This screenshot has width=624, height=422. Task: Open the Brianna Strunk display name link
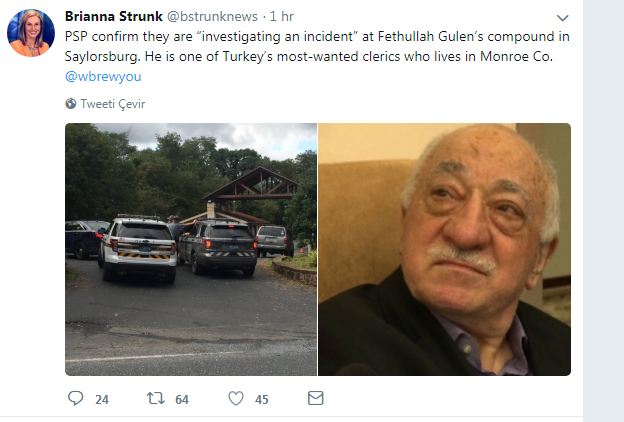click(x=114, y=16)
